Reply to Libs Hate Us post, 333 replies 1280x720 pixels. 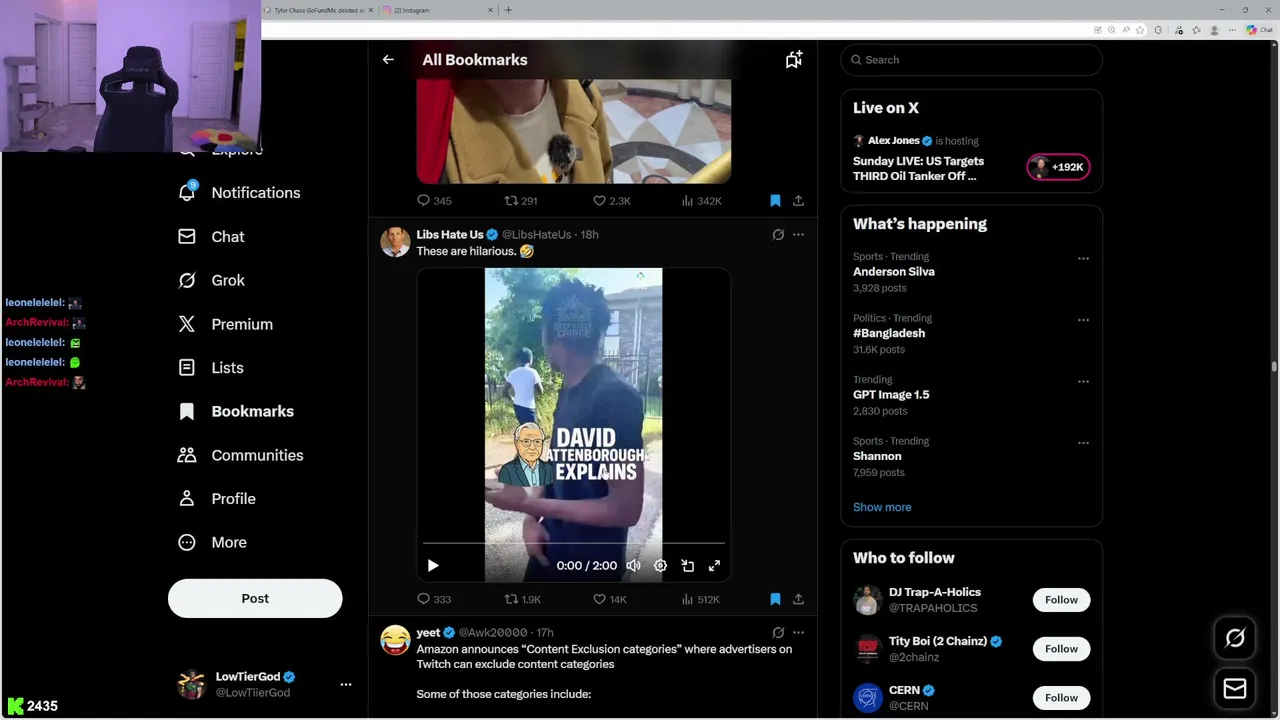(x=434, y=599)
